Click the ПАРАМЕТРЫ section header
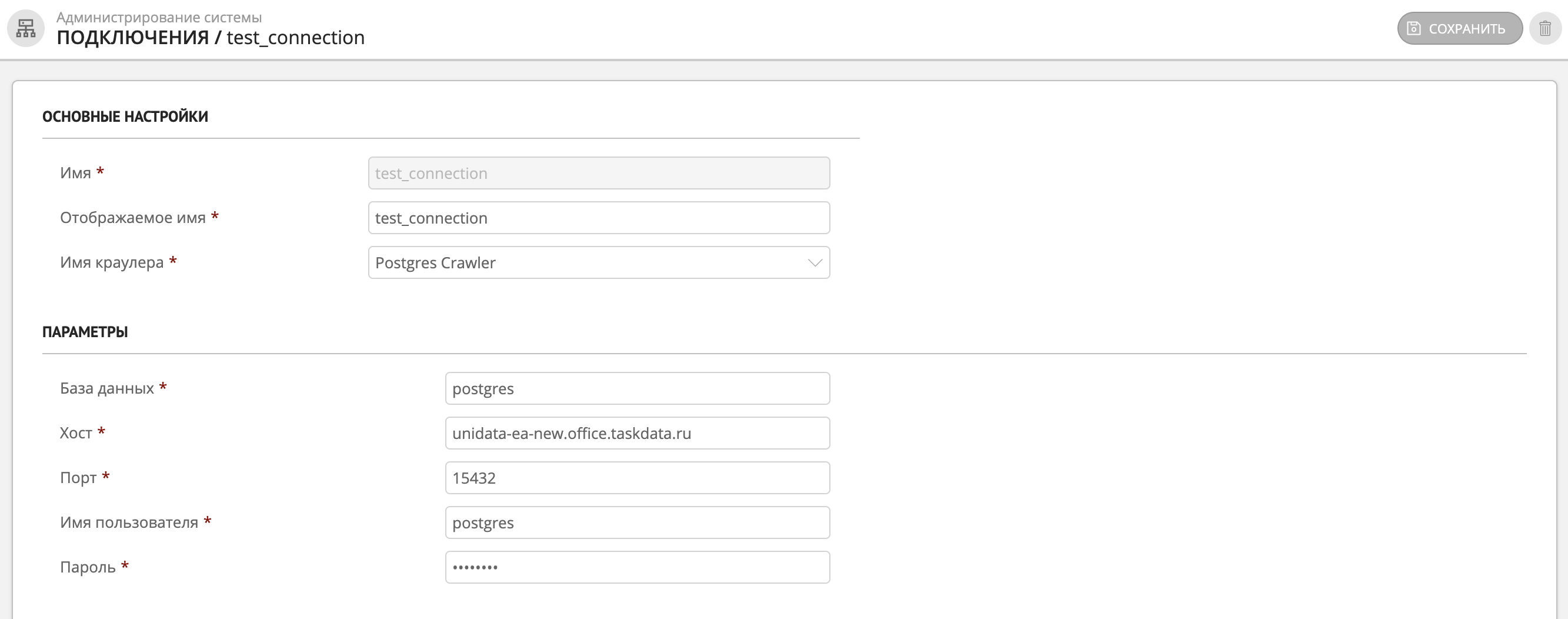 (85, 332)
